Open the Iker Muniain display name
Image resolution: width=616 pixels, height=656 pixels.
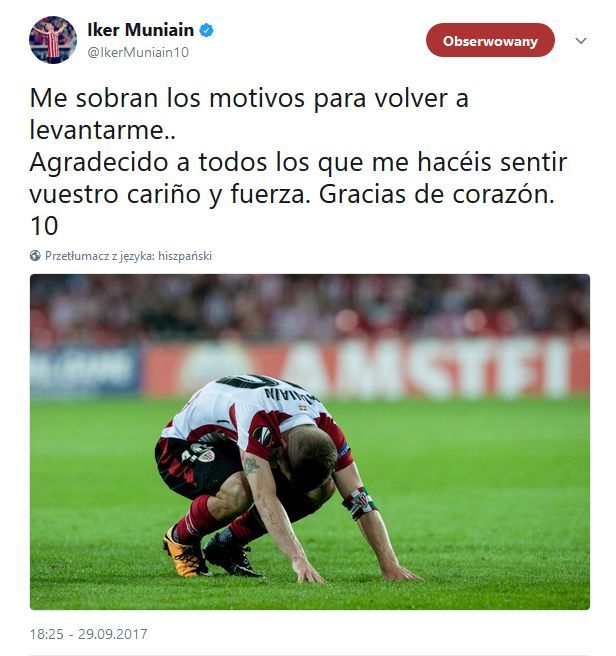pyautogui.click(x=141, y=30)
